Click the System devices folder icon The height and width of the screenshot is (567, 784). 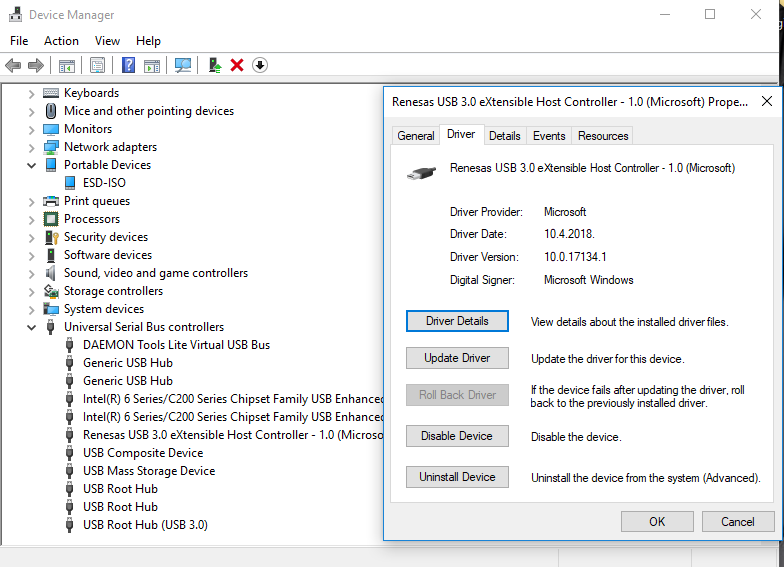[x=51, y=309]
